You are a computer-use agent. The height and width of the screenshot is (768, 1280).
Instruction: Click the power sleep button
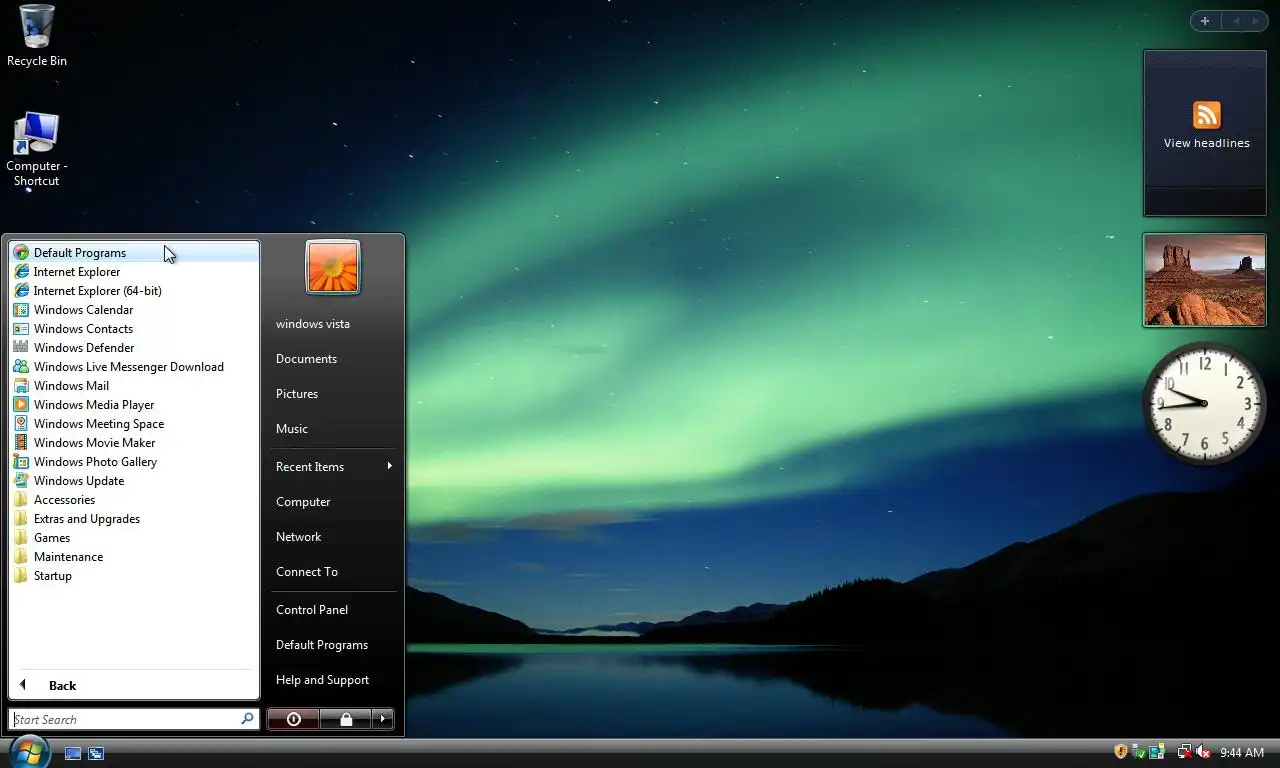click(x=294, y=719)
